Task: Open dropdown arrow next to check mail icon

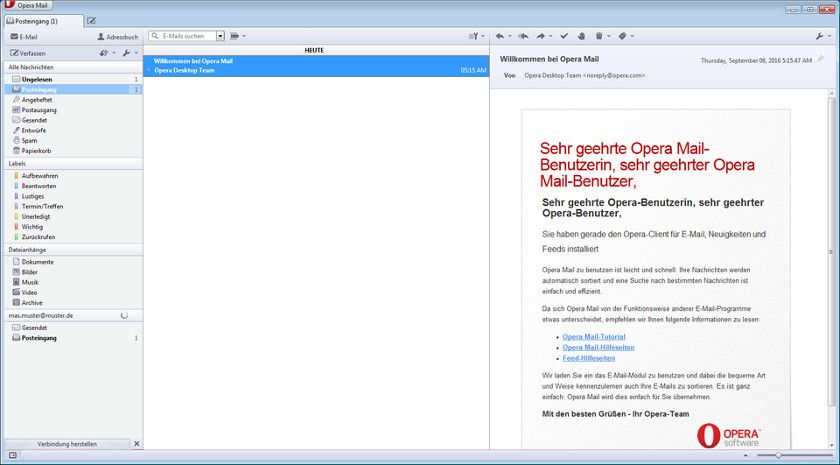Action: 114,53
